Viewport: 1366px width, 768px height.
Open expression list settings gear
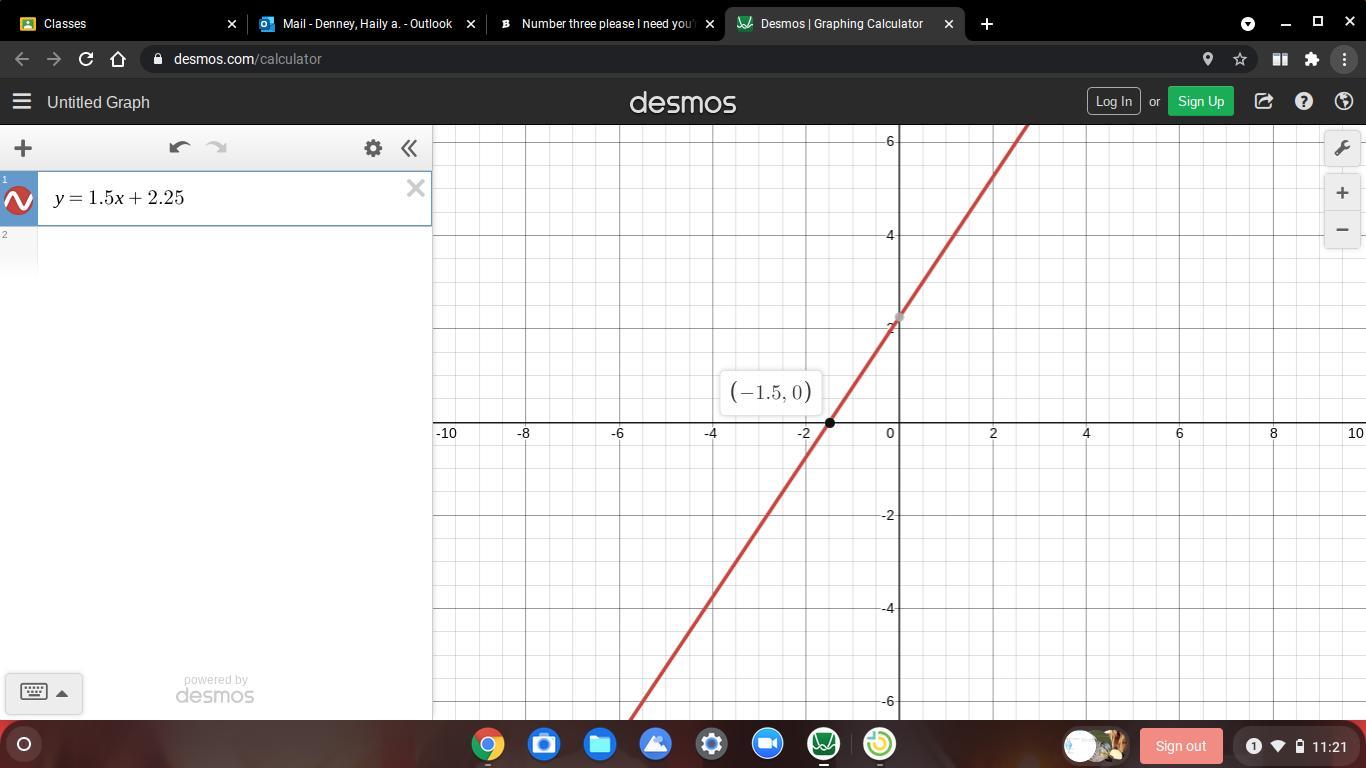(373, 148)
